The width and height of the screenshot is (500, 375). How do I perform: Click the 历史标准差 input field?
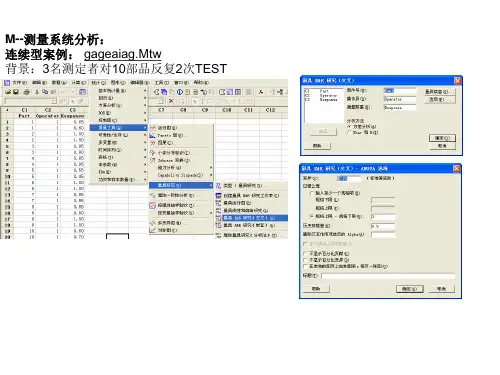383,226
